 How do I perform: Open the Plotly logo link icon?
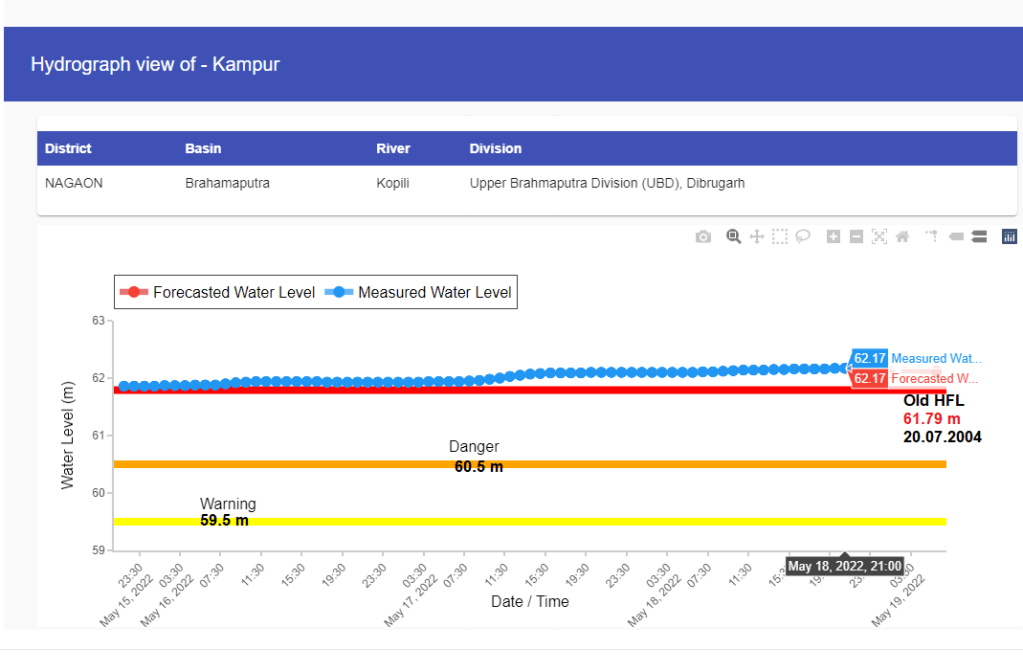pyautogui.click(x=1009, y=237)
